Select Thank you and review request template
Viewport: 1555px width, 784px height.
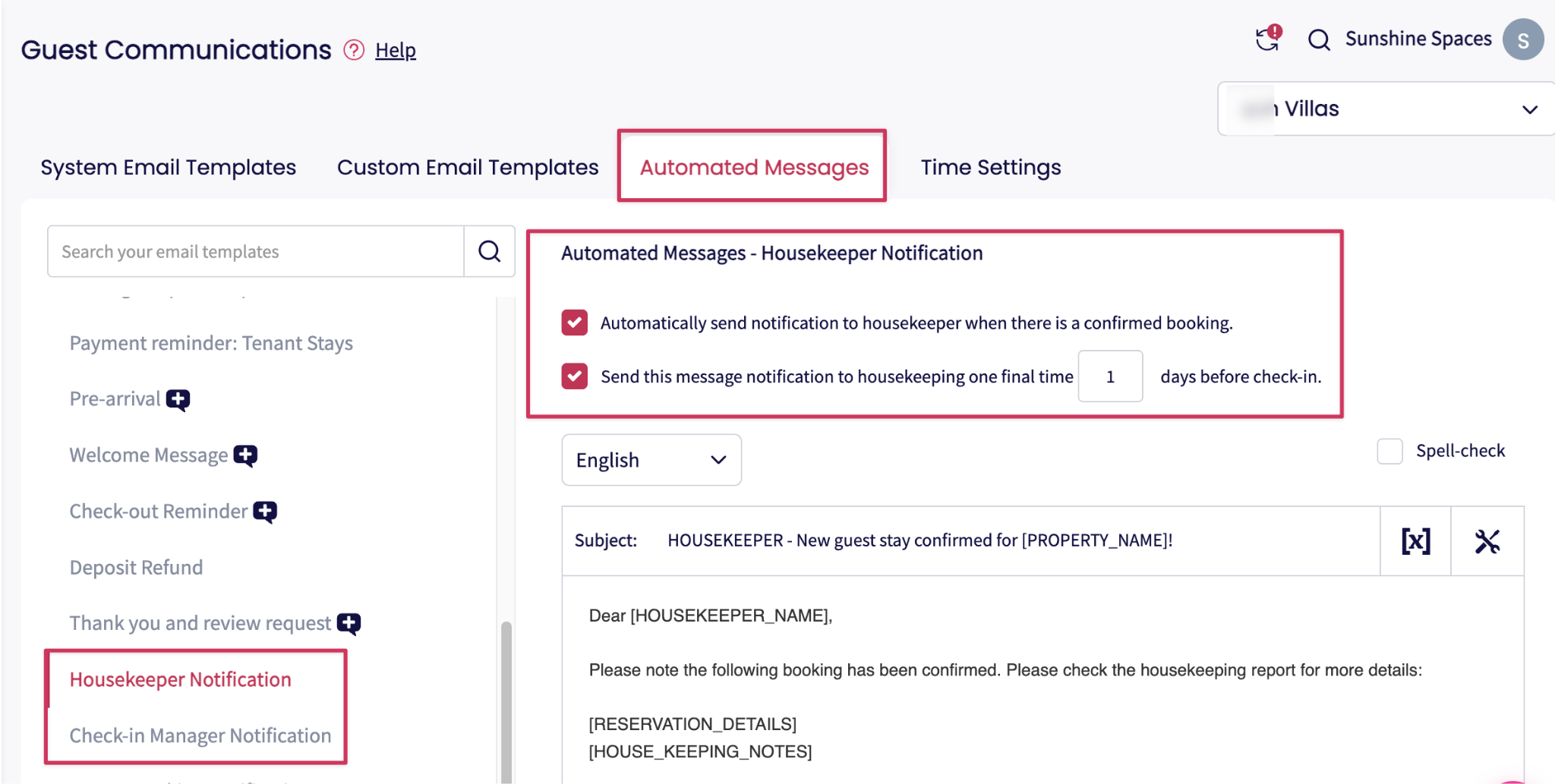click(x=200, y=624)
